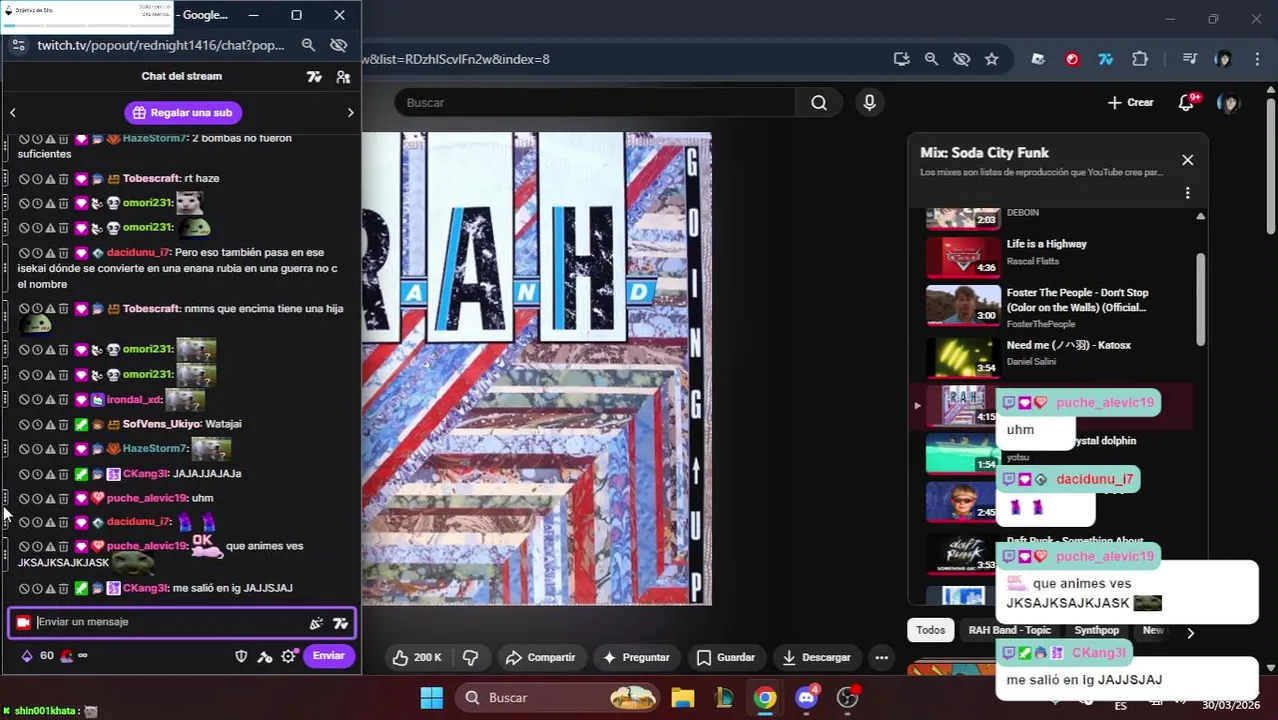
Task: Warn SofVens_Ukiyo on the Watajai message
Action: point(50,425)
